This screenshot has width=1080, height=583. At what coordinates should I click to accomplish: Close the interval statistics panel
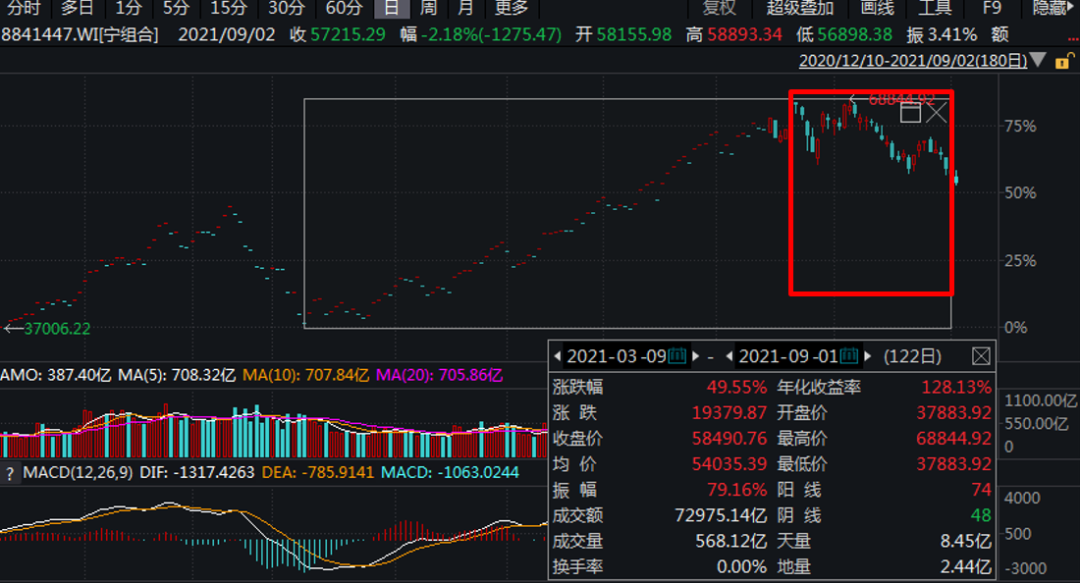[981, 356]
